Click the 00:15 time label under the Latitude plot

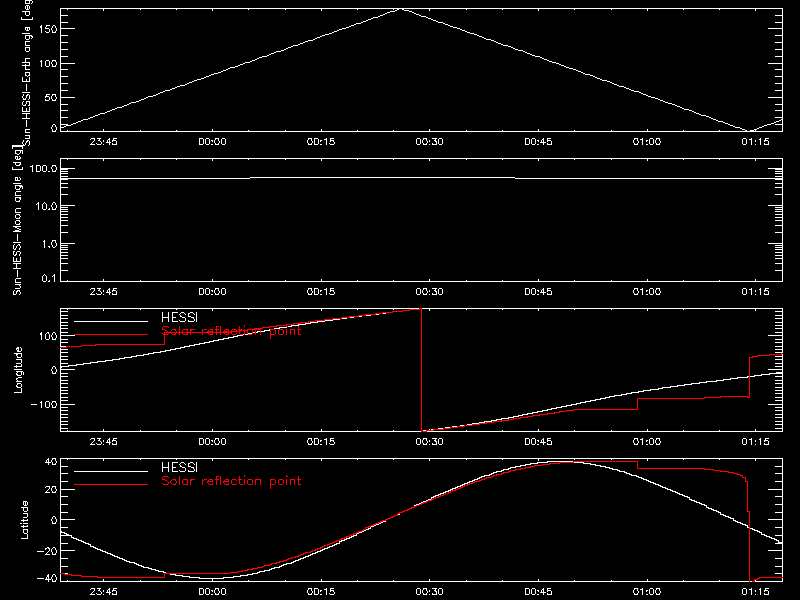(x=320, y=591)
